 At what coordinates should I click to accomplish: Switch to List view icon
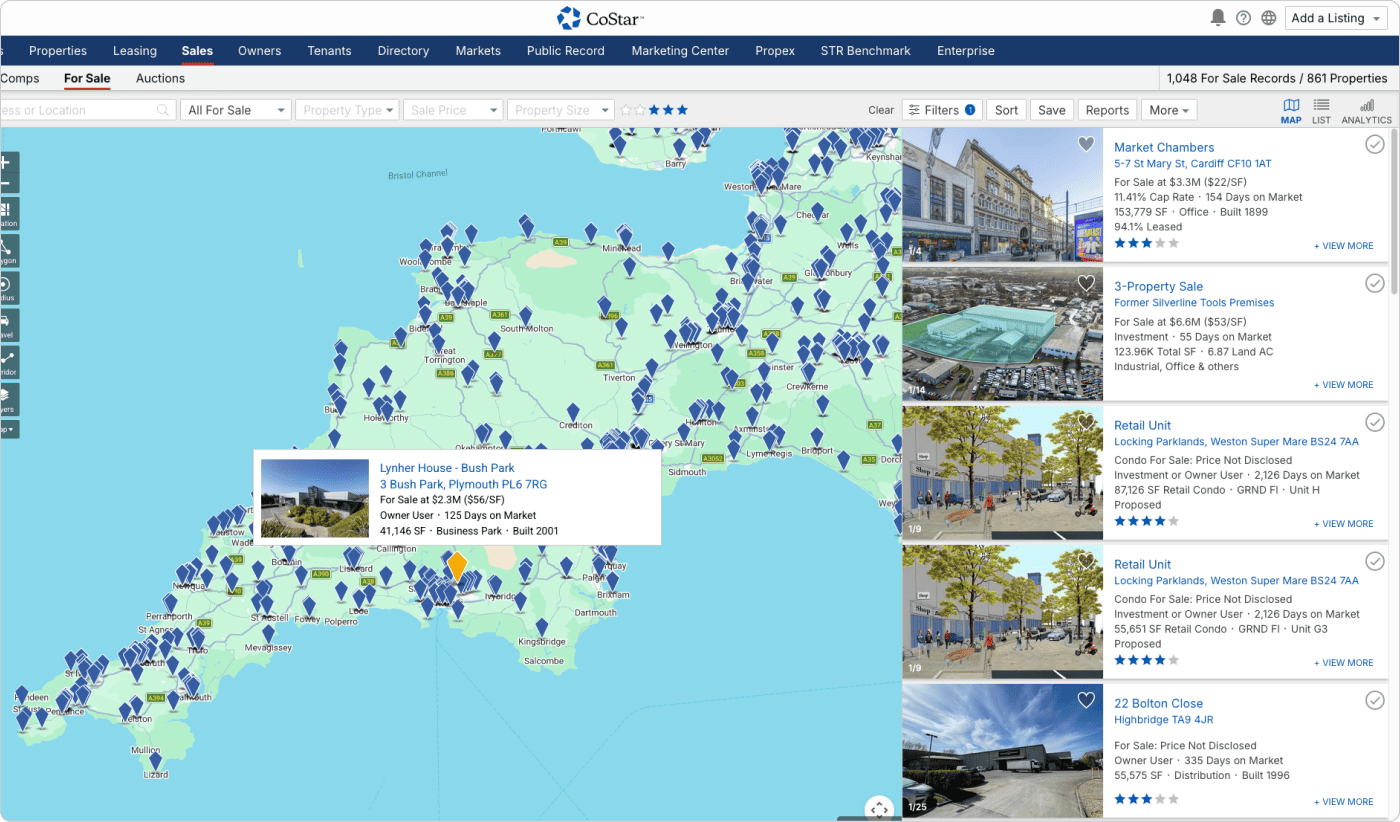pyautogui.click(x=1321, y=110)
